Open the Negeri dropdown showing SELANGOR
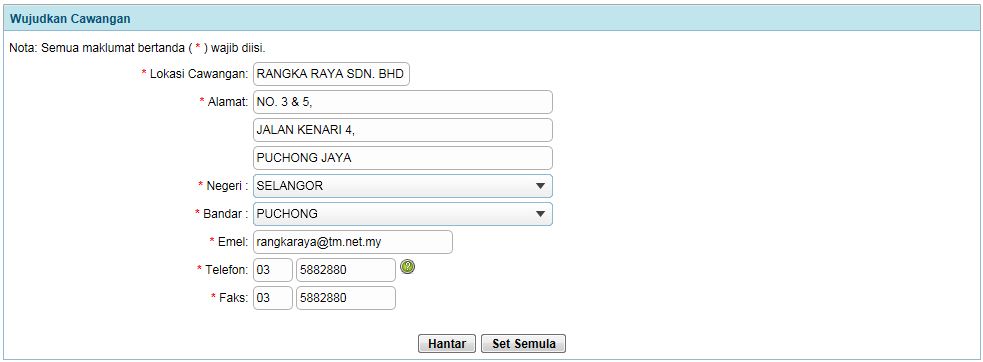 (x=403, y=186)
